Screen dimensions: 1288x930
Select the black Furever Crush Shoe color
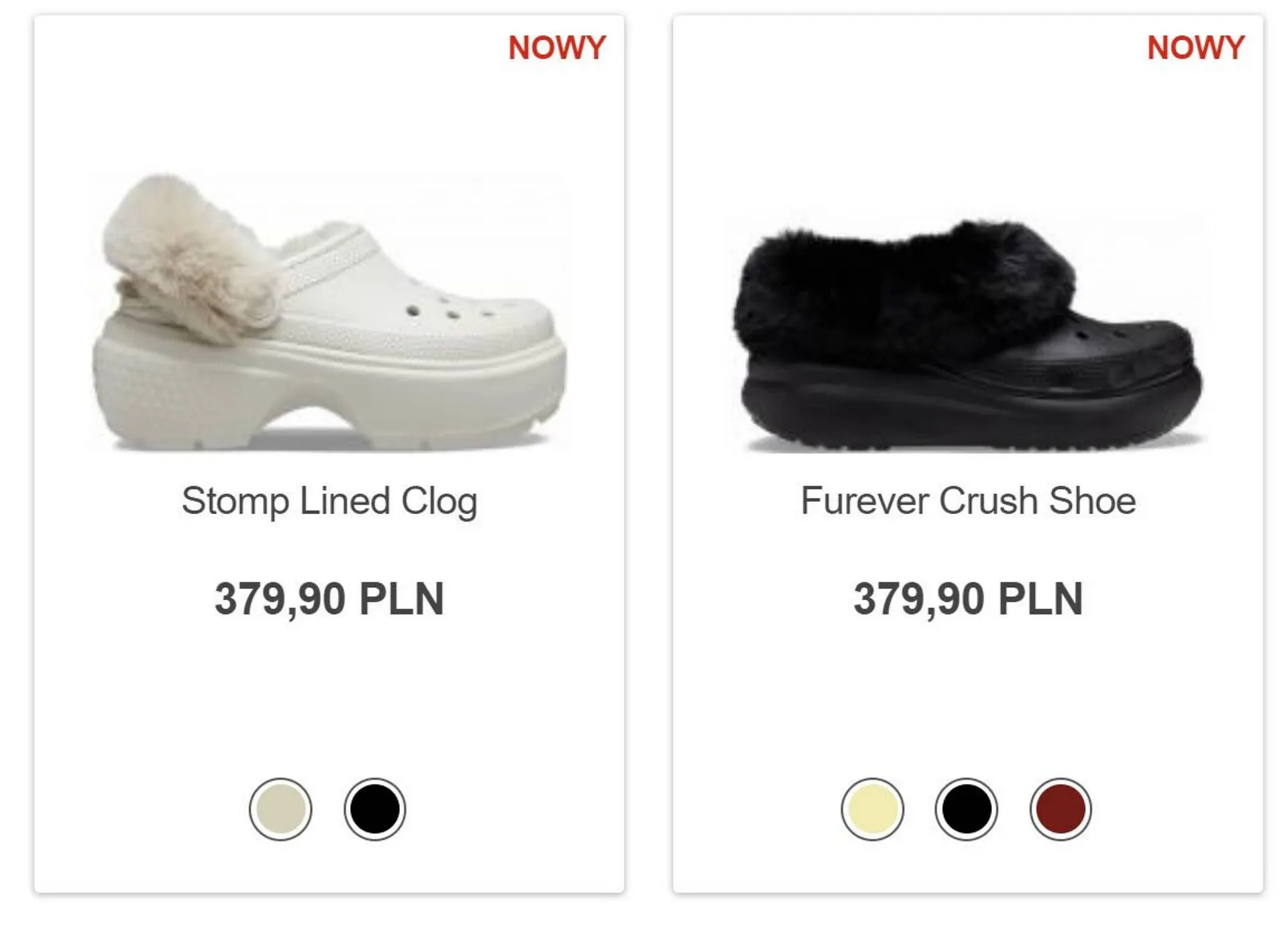click(966, 809)
